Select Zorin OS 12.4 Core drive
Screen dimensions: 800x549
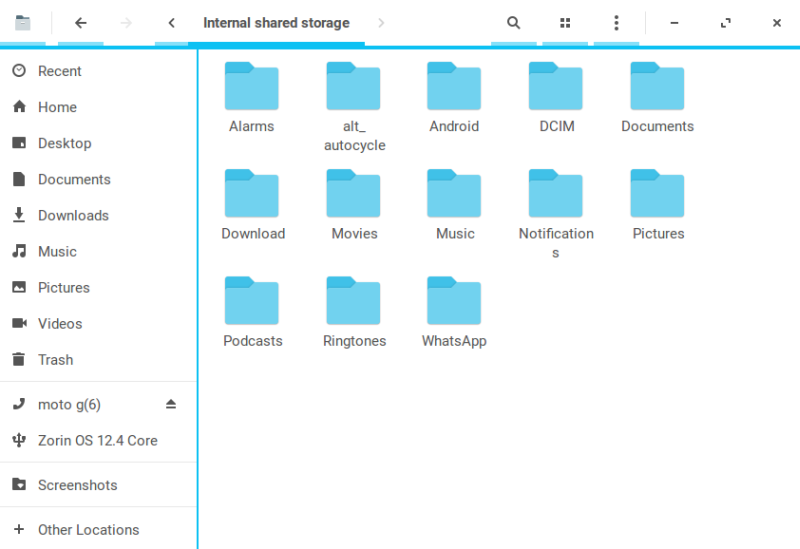(97, 440)
